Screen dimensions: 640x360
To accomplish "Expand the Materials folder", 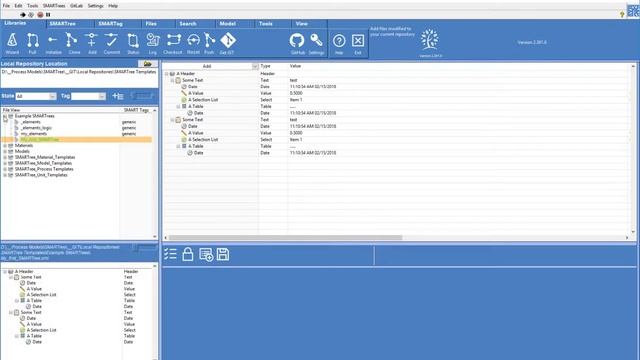I will (x=5, y=146).
